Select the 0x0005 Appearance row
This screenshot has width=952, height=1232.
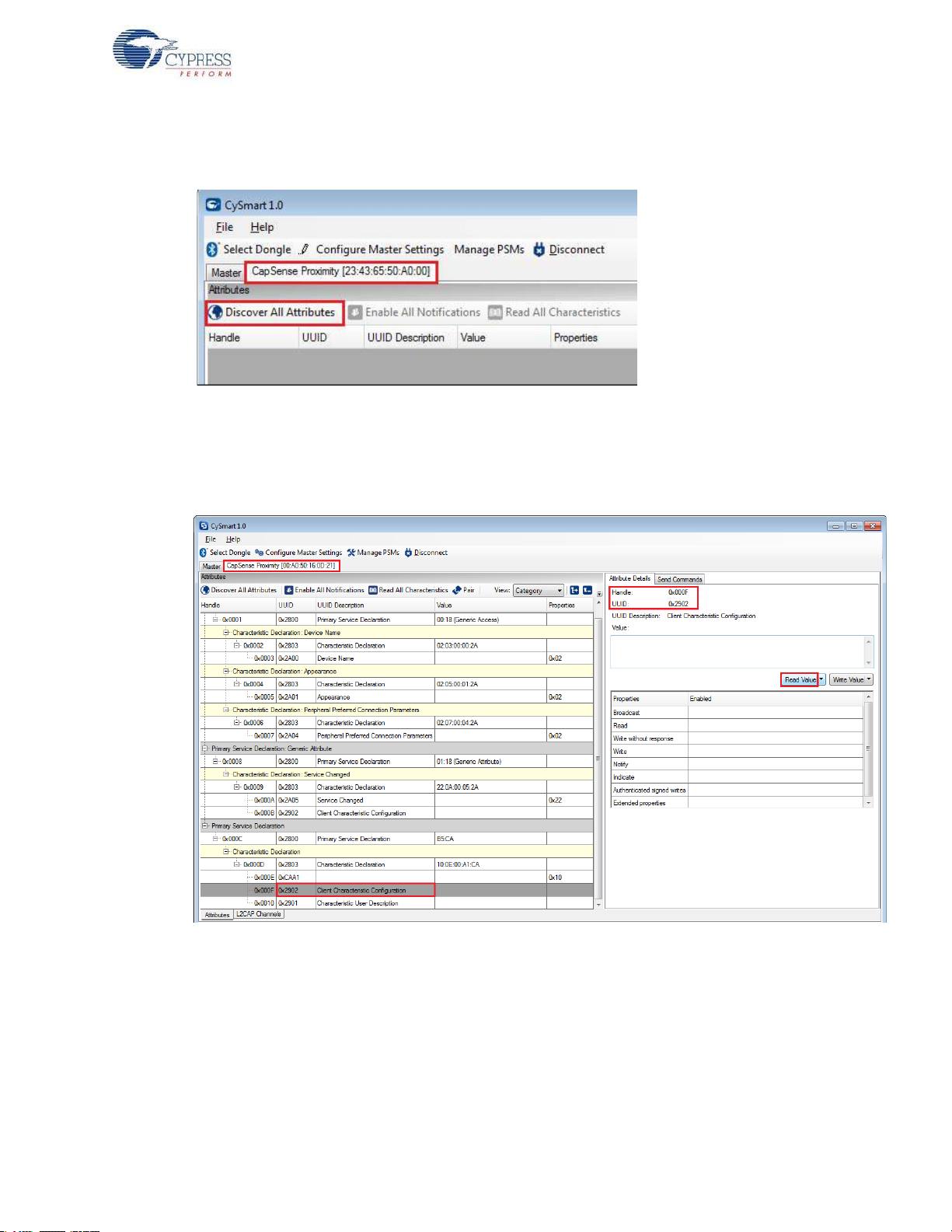coord(396,697)
